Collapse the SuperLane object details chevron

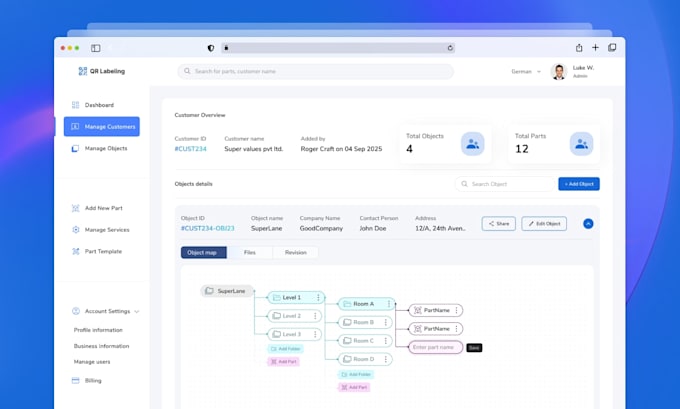click(x=588, y=224)
